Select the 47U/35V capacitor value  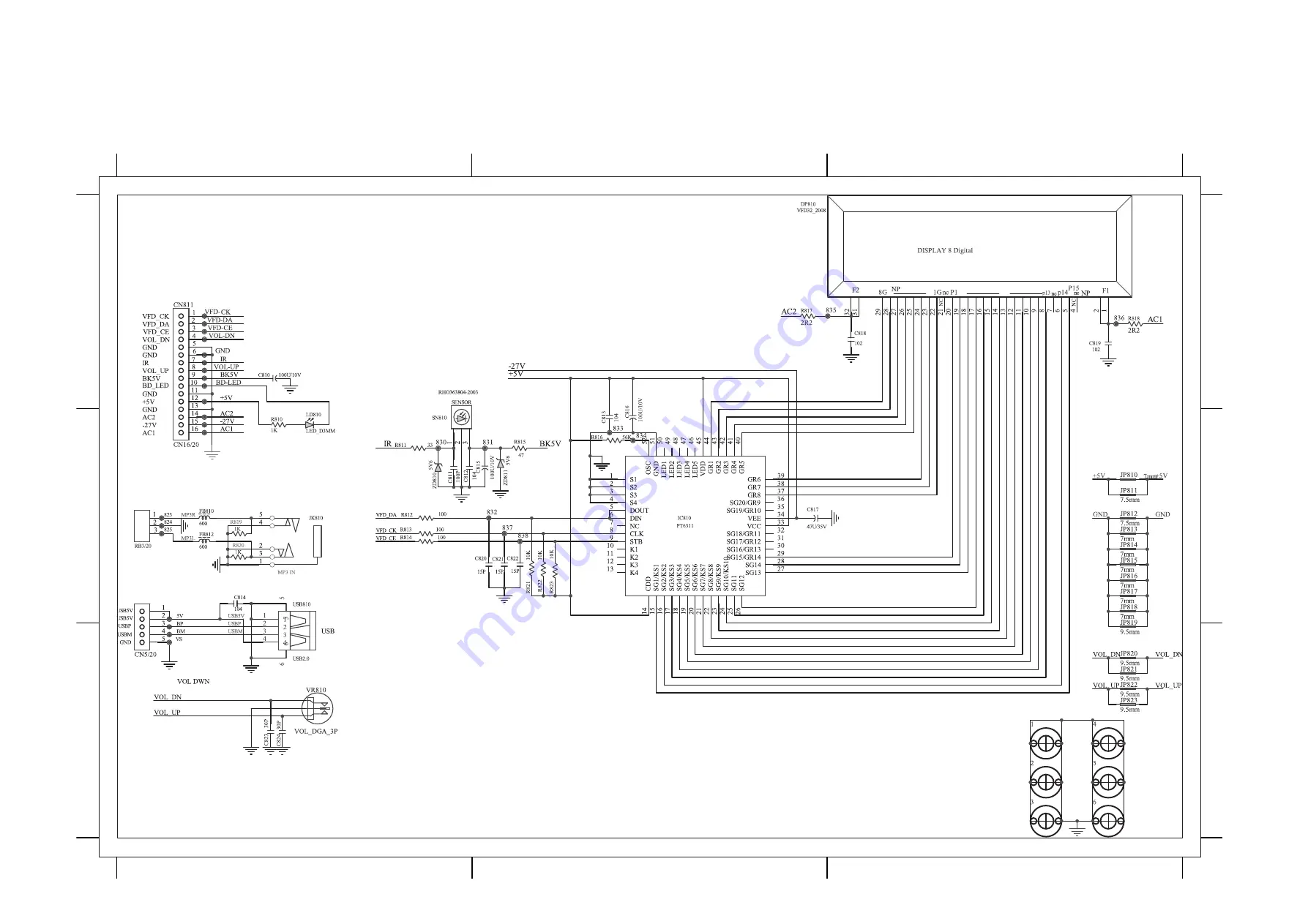coord(816,527)
